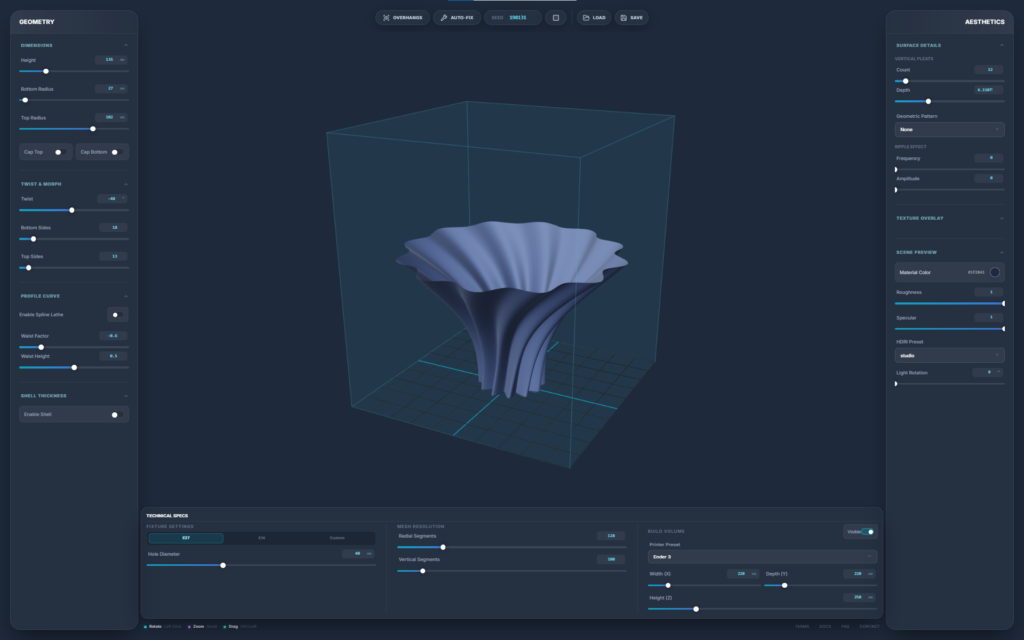Open the HDRI Preset dropdown
The width and height of the screenshot is (1024, 640).
tap(949, 355)
